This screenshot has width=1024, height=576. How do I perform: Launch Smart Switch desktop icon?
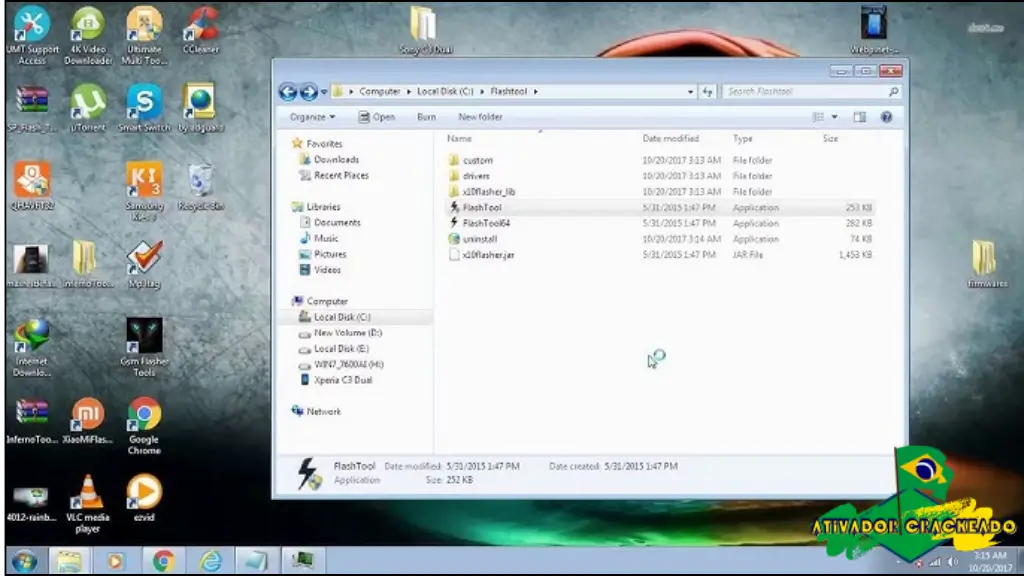coord(144,108)
